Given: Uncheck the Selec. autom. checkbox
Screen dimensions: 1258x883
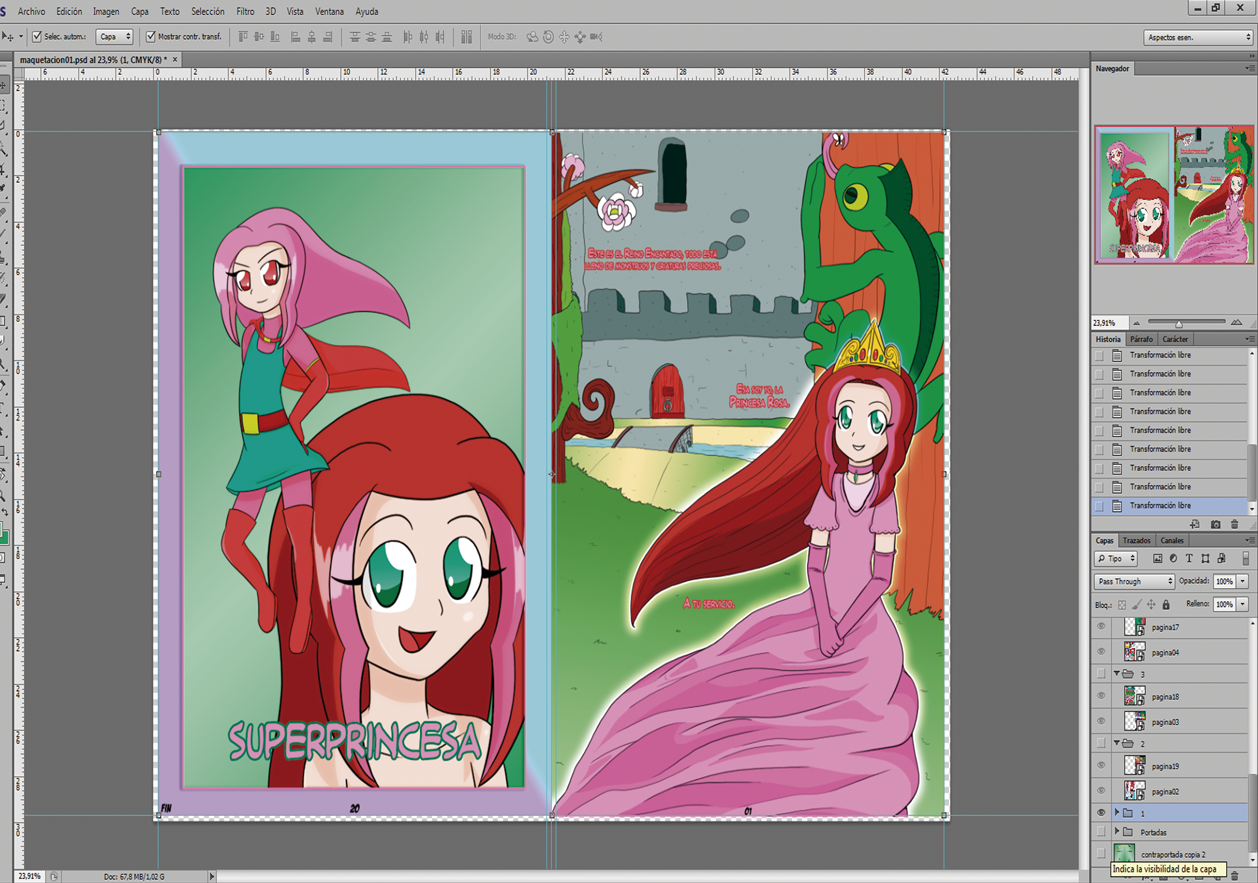Looking at the screenshot, I should [x=37, y=37].
